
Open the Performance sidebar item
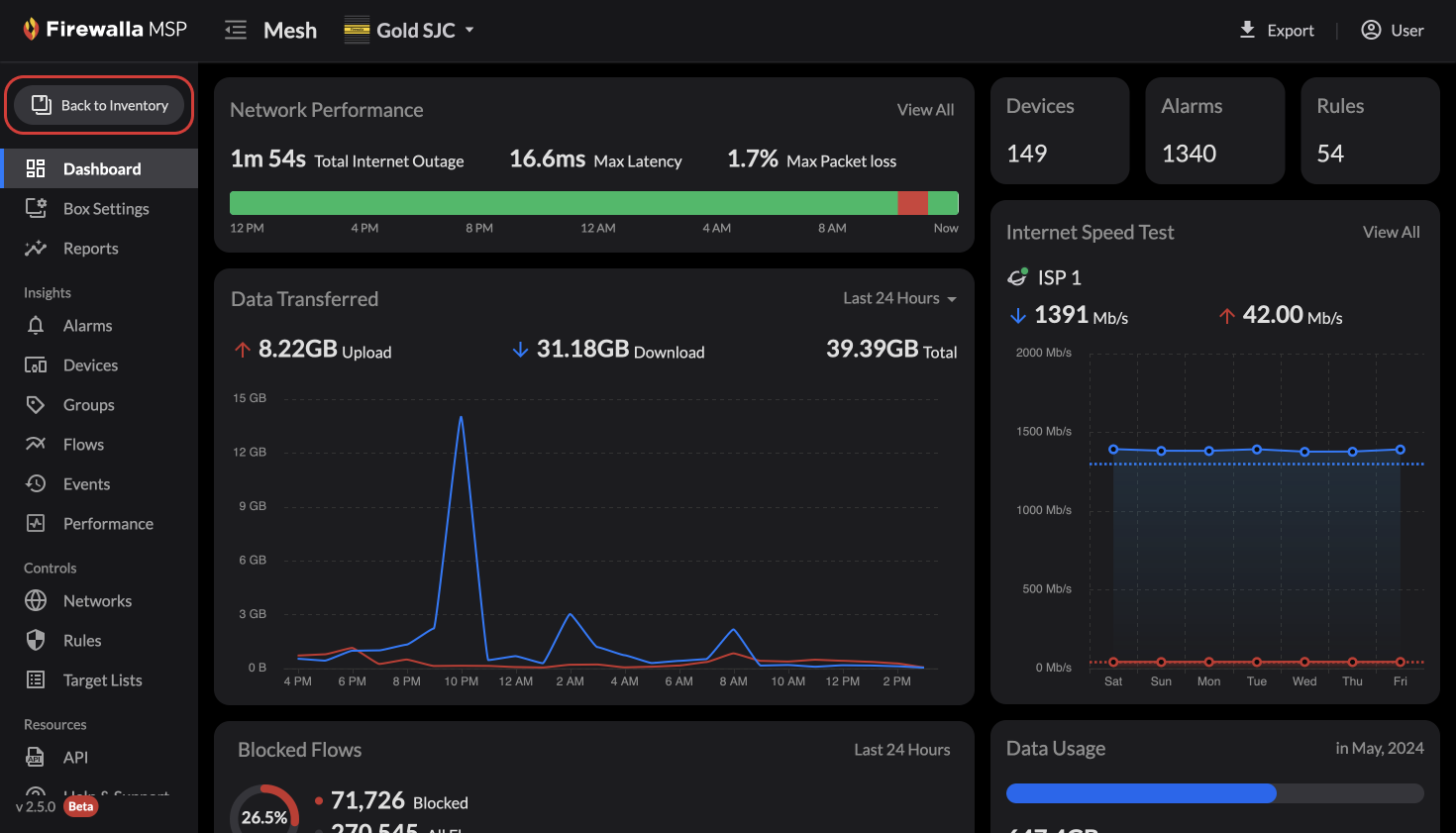tap(99, 523)
